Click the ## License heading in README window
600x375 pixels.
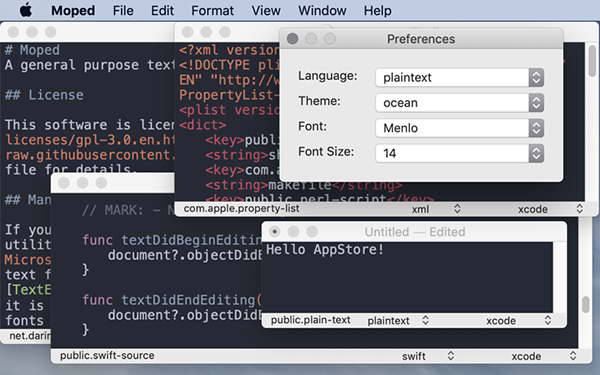coord(44,95)
